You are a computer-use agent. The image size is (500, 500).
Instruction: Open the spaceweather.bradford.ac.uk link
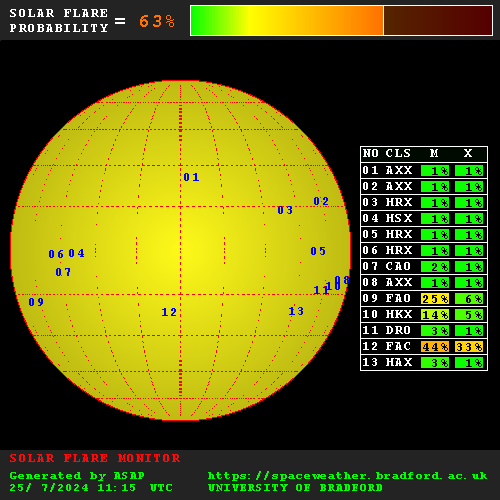[x=347, y=476]
